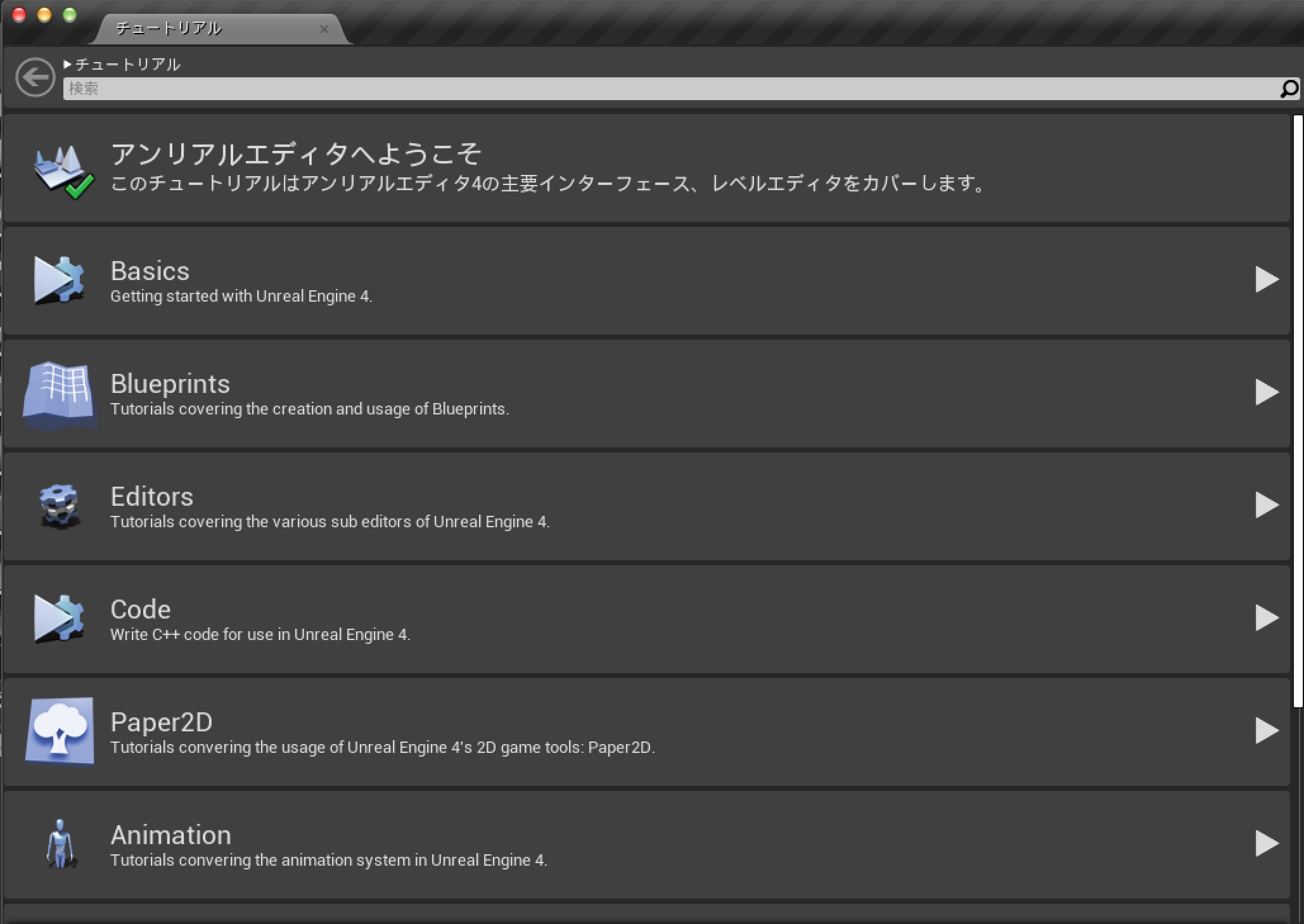The width and height of the screenshot is (1304, 924).
Task: Open the Animation heading
Action: point(171,835)
